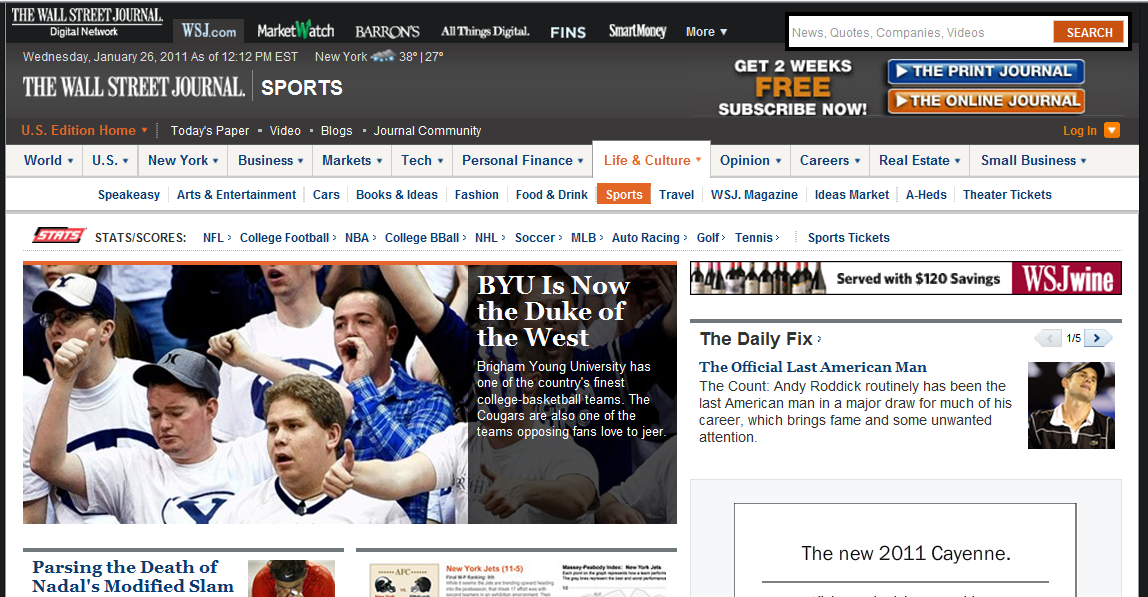Open the Journal Community link
Image resolution: width=1148 pixels, height=597 pixels.
click(x=428, y=130)
